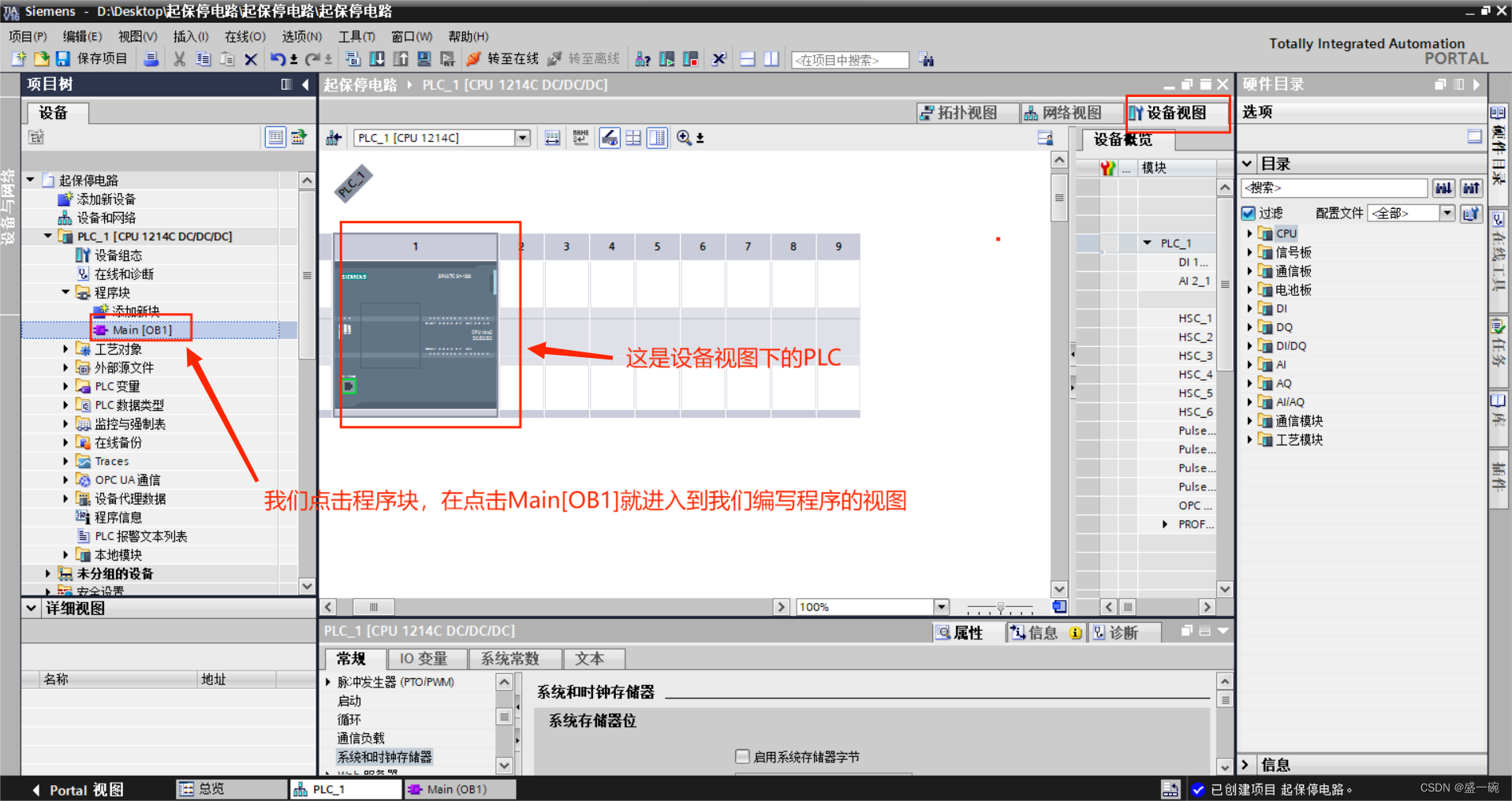Click catalog search downward button
This screenshot has width=1512, height=801.
click(1443, 188)
